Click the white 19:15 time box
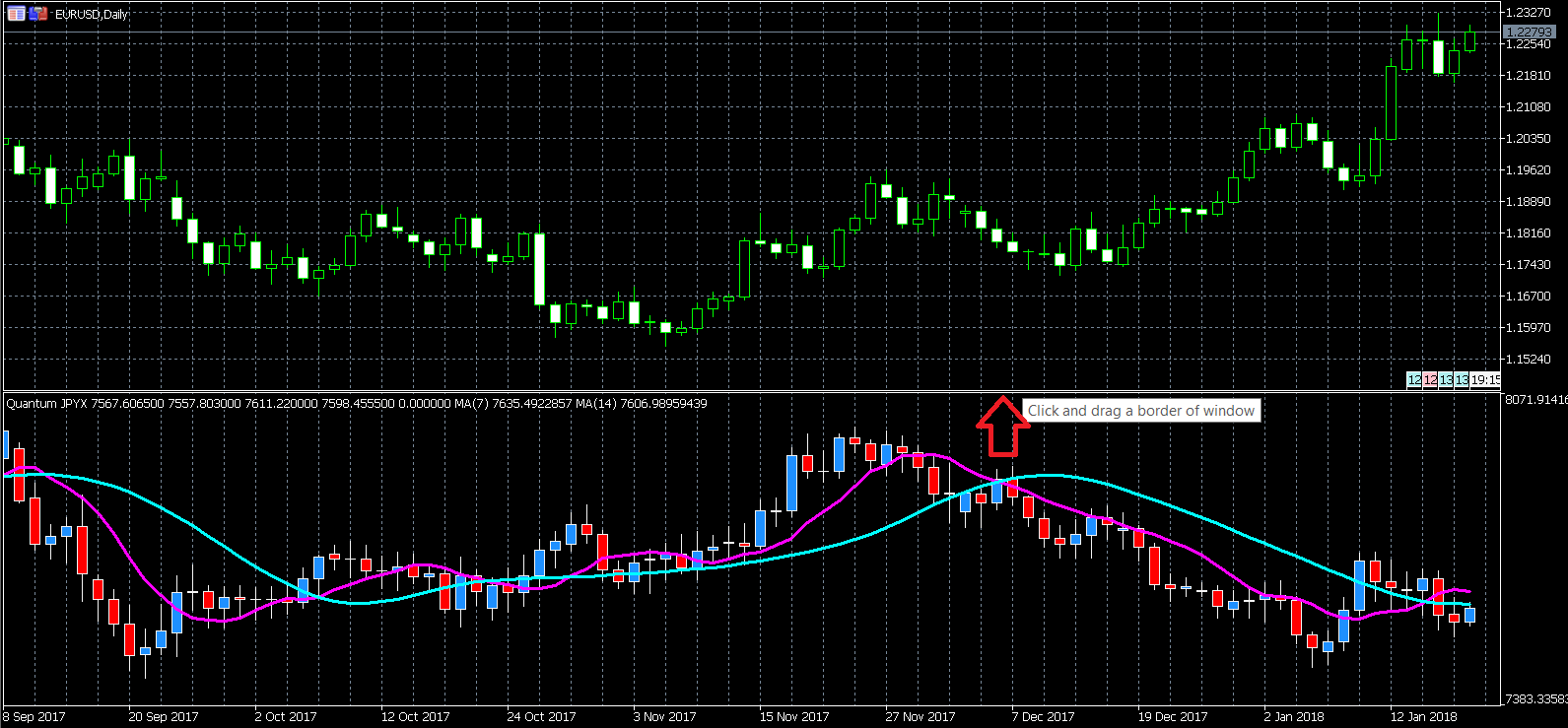The image size is (1568, 728). tap(1485, 380)
